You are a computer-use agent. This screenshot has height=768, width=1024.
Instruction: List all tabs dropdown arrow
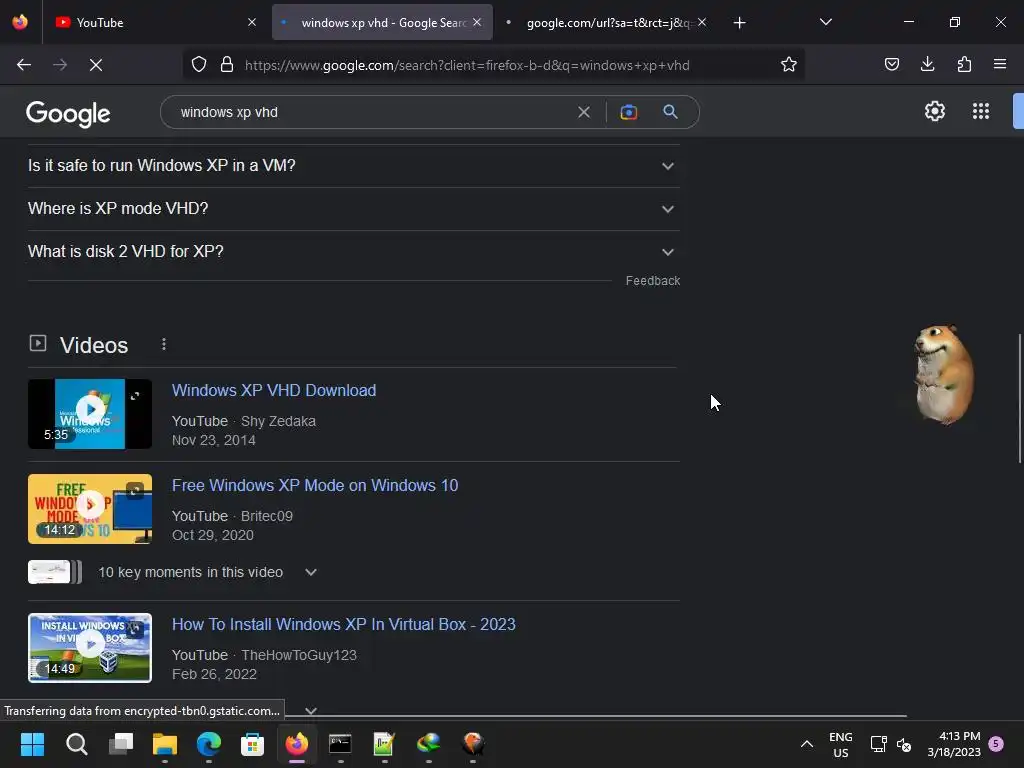[825, 22]
